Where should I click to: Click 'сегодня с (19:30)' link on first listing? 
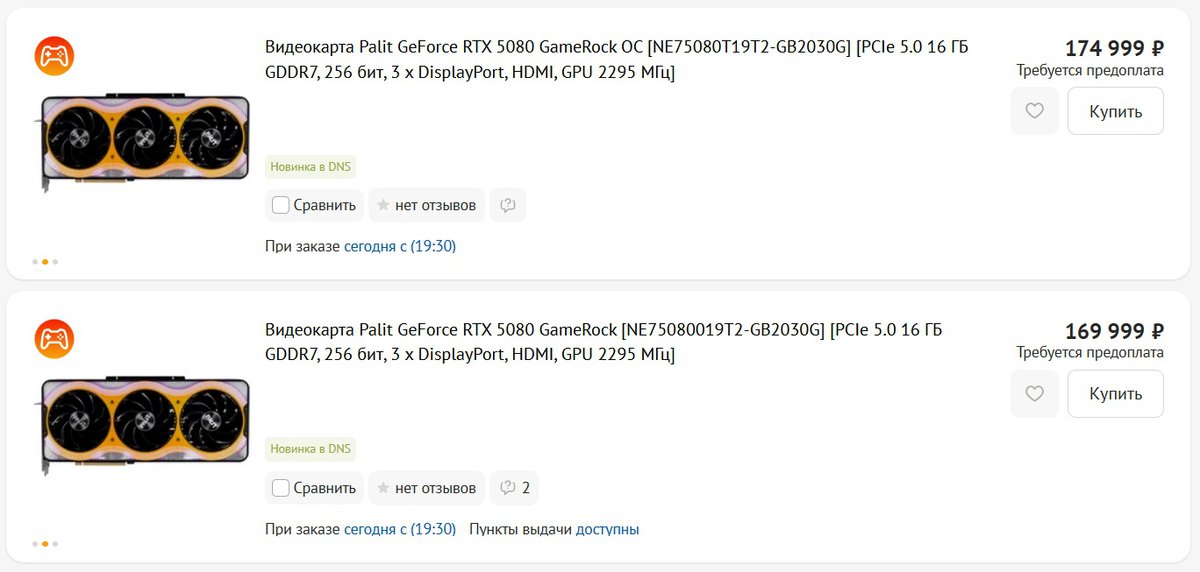[400, 246]
